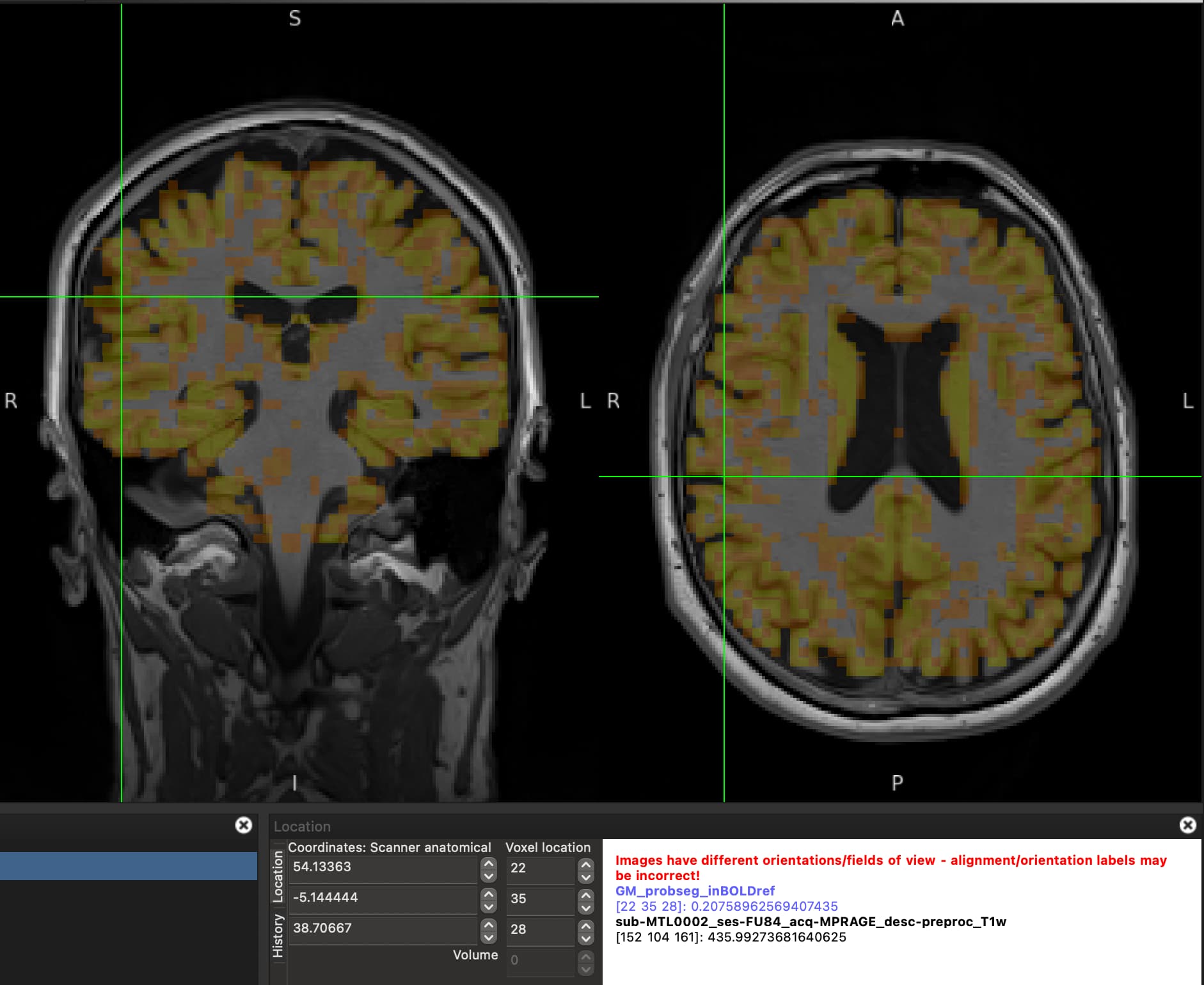Click the Location panel title
1204x985 pixels.
pos(302,826)
